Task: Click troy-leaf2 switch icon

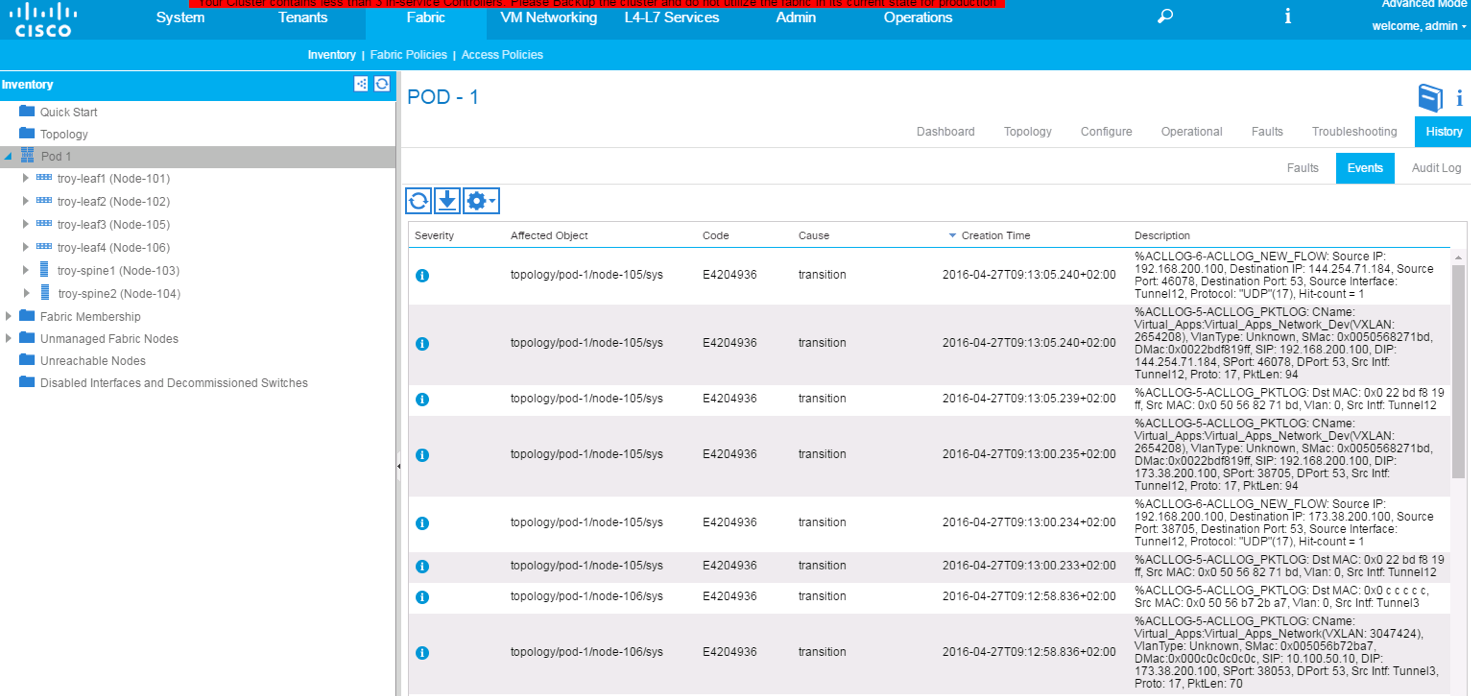Action: click(44, 201)
